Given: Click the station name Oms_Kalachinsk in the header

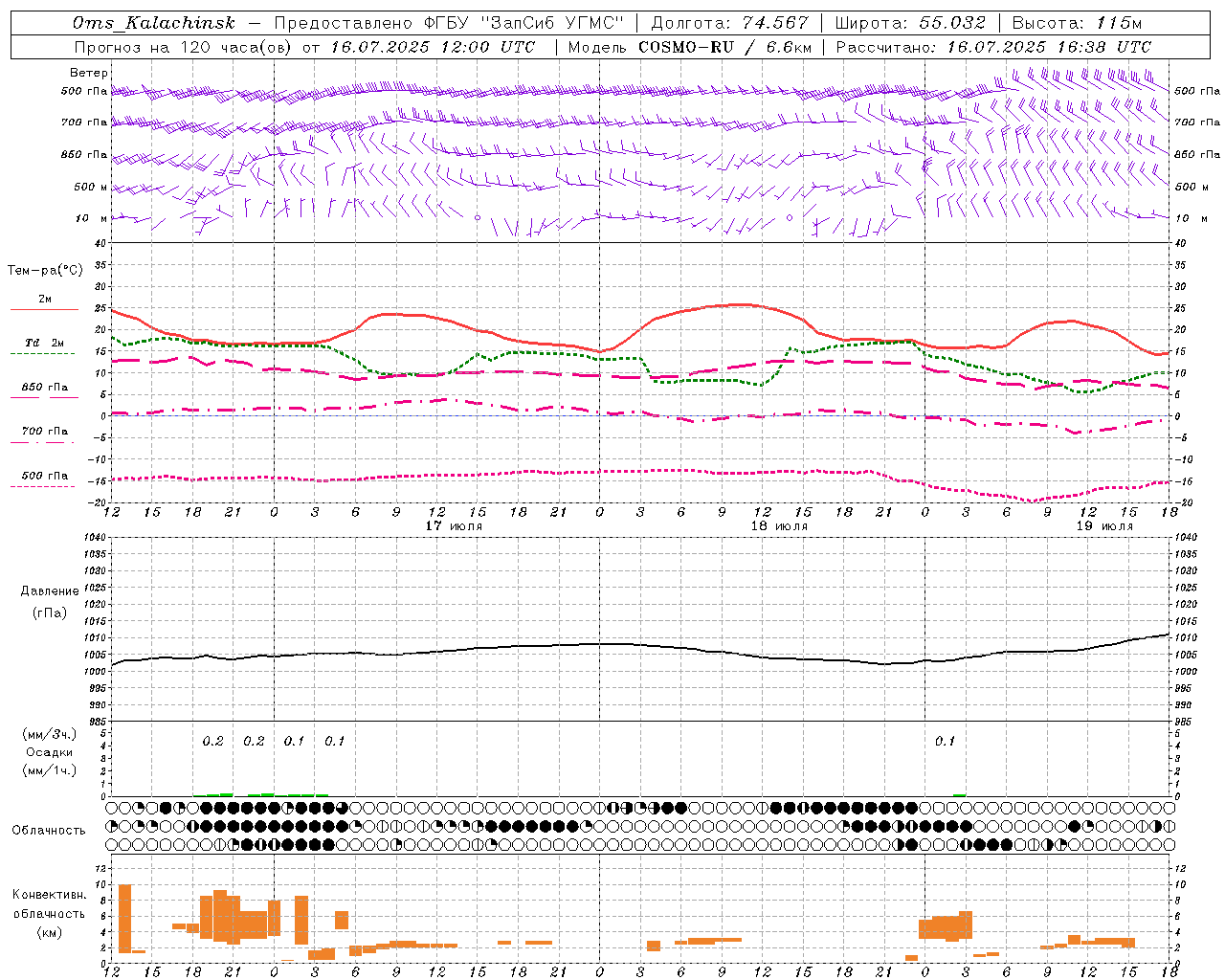Looking at the screenshot, I should 154,24.
